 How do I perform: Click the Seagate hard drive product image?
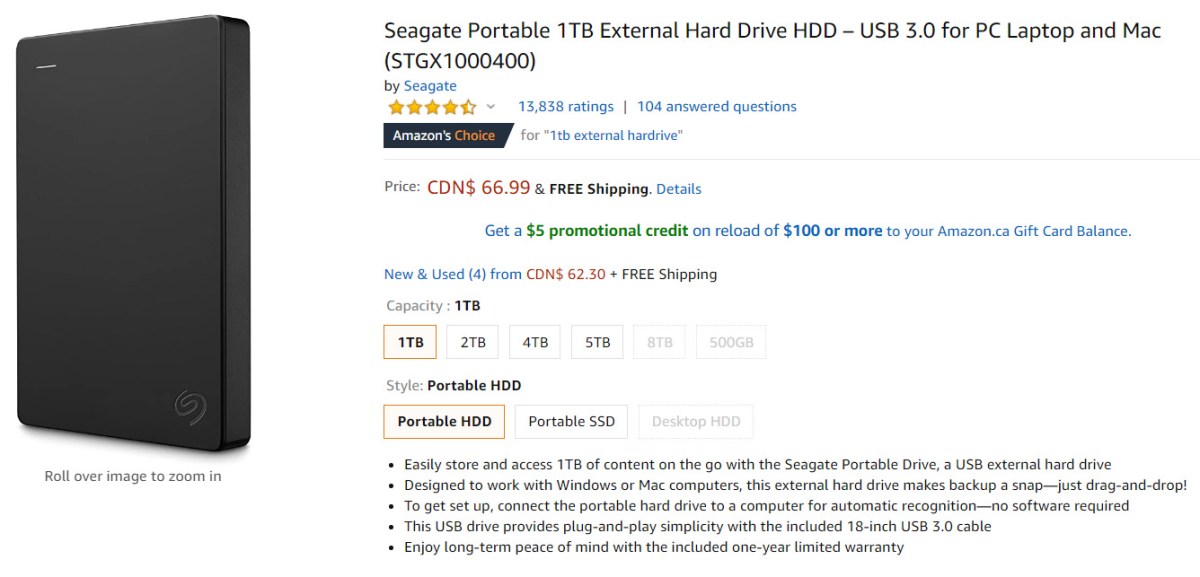pyautogui.click(x=133, y=235)
